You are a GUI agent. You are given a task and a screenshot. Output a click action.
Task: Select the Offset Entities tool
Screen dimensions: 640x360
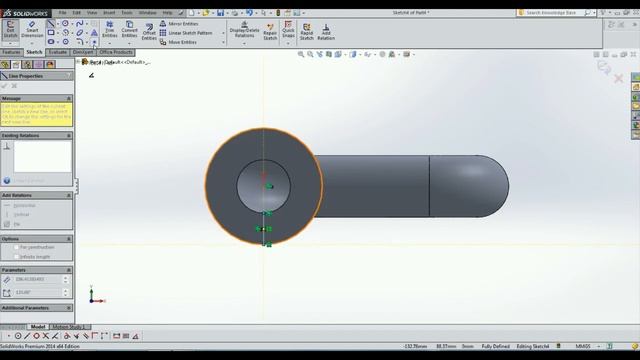149,32
